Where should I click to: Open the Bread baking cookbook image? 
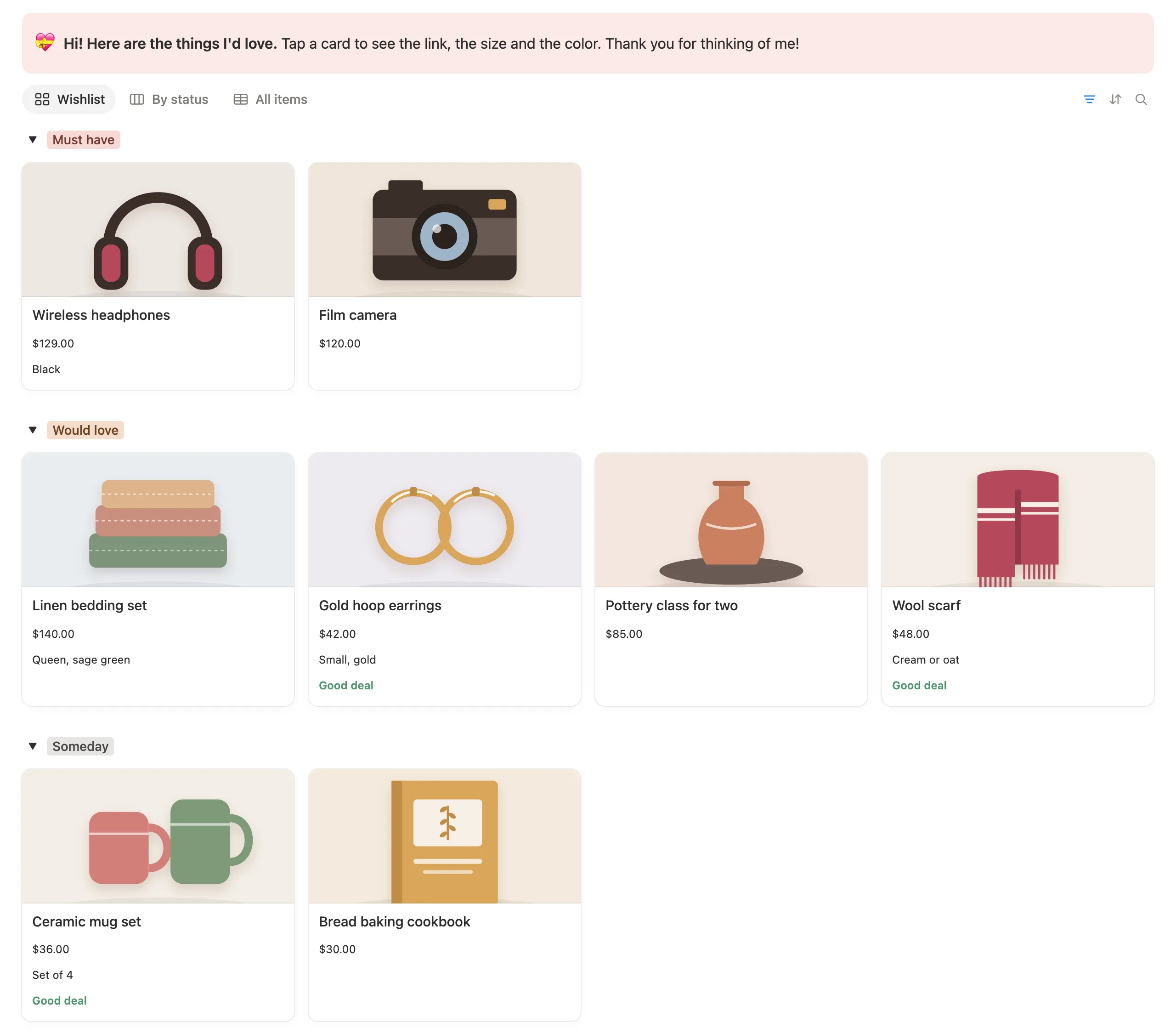coord(444,836)
